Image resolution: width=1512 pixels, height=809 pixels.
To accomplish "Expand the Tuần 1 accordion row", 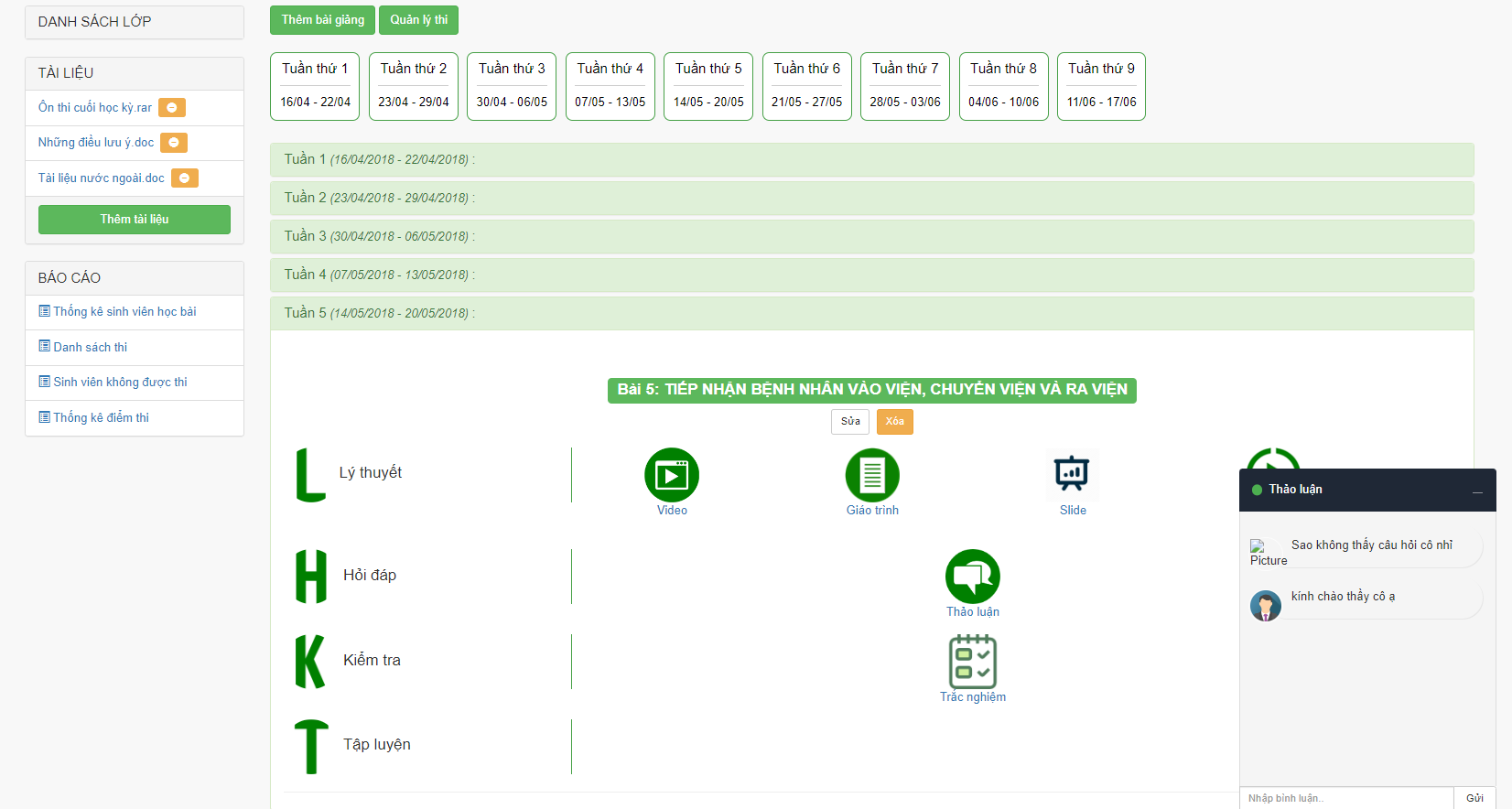I will (870, 159).
